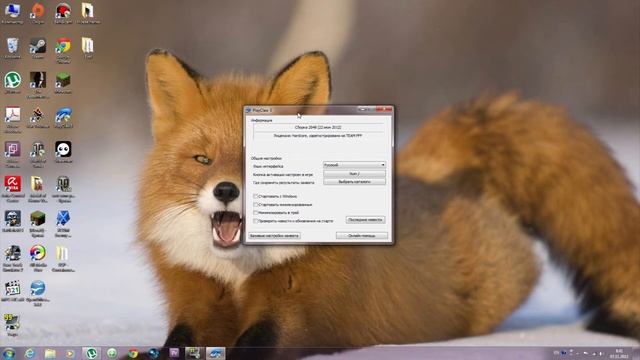Open Базовые настройки захвата (basic capture settings)
Image resolution: width=640 pixels, height=360 pixels.
pos(274,236)
